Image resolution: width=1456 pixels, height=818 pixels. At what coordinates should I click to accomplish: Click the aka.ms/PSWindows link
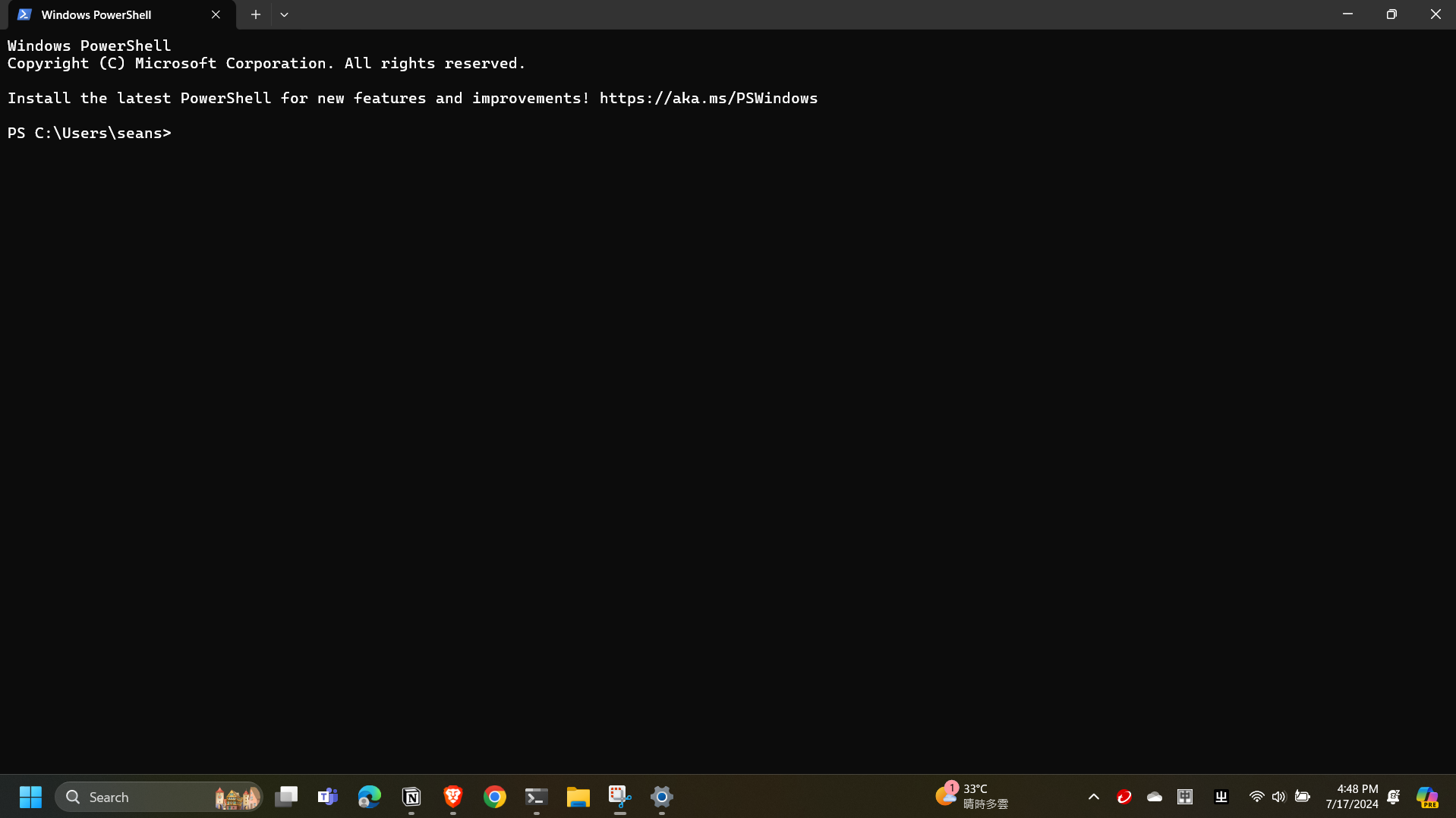point(708,98)
